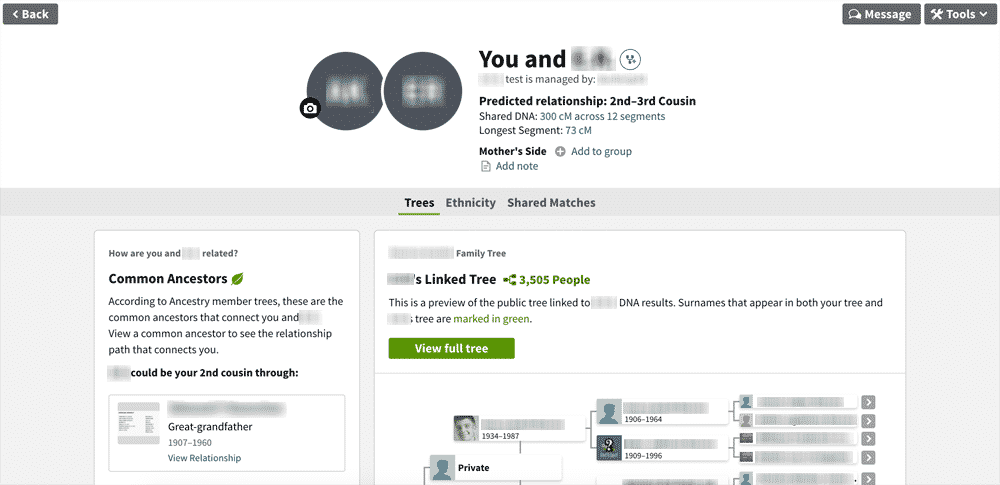Open the 300 cM across 12 segments link

602,117
